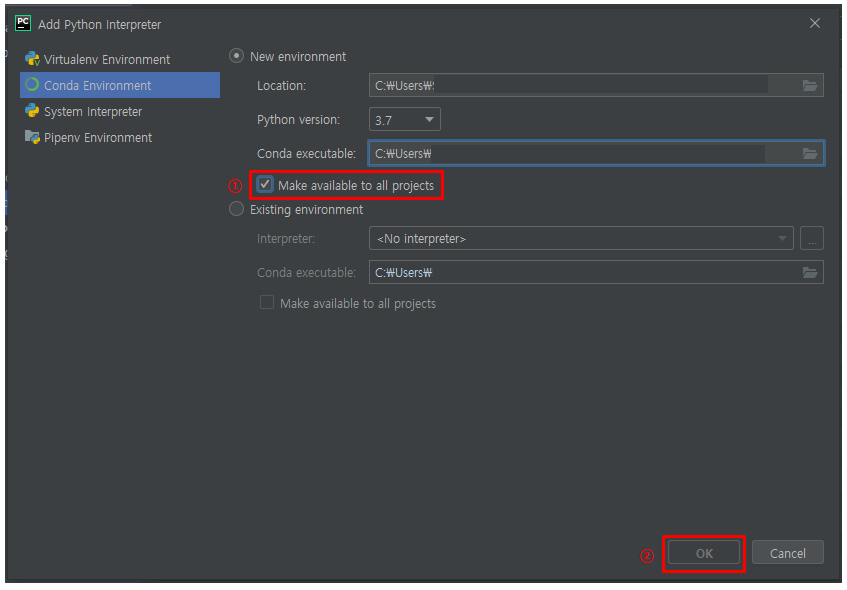Toggle checked Make available to all projects
This screenshot has width=847, height=590.
tap(265, 185)
